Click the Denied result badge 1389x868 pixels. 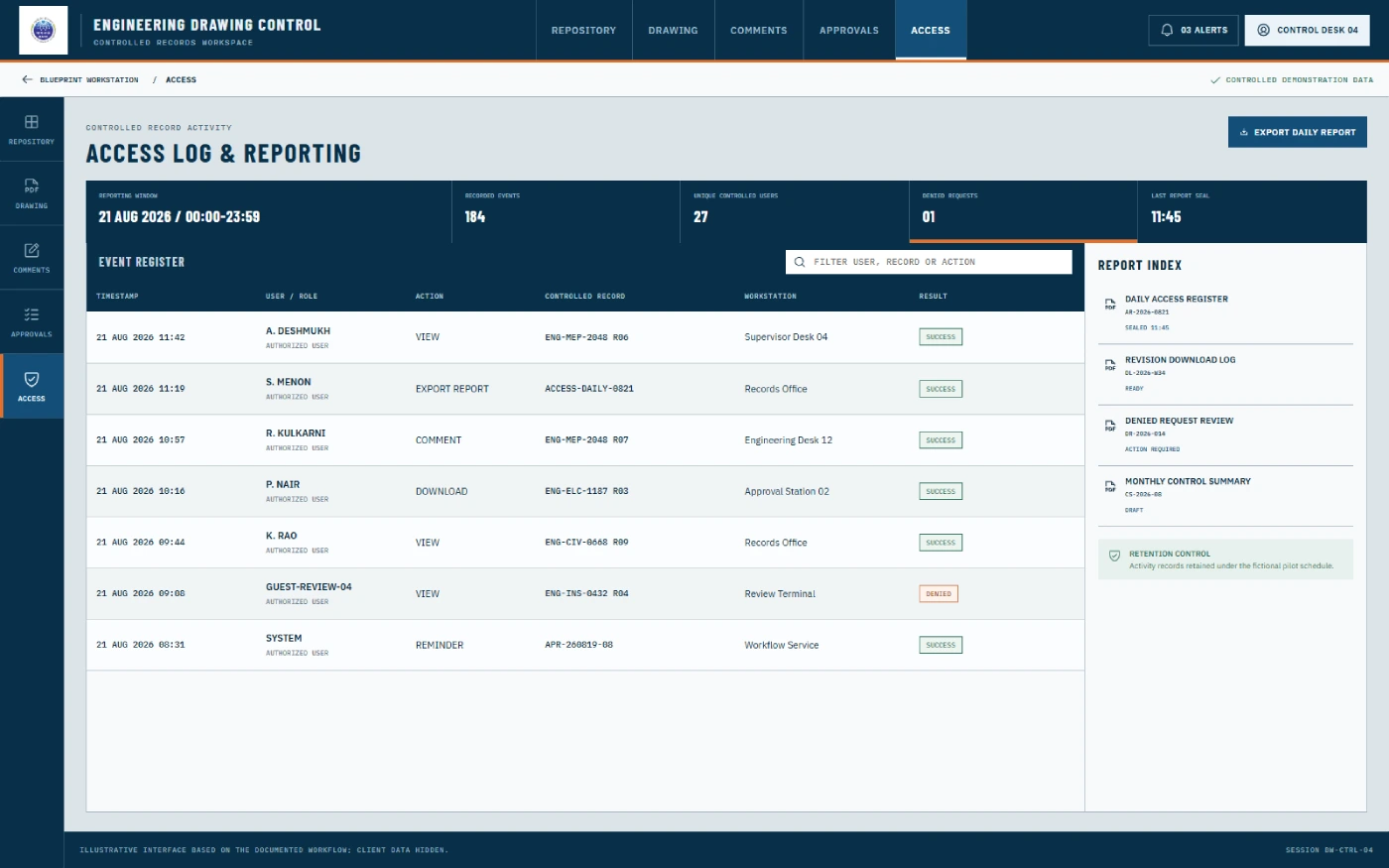pyautogui.click(x=939, y=594)
